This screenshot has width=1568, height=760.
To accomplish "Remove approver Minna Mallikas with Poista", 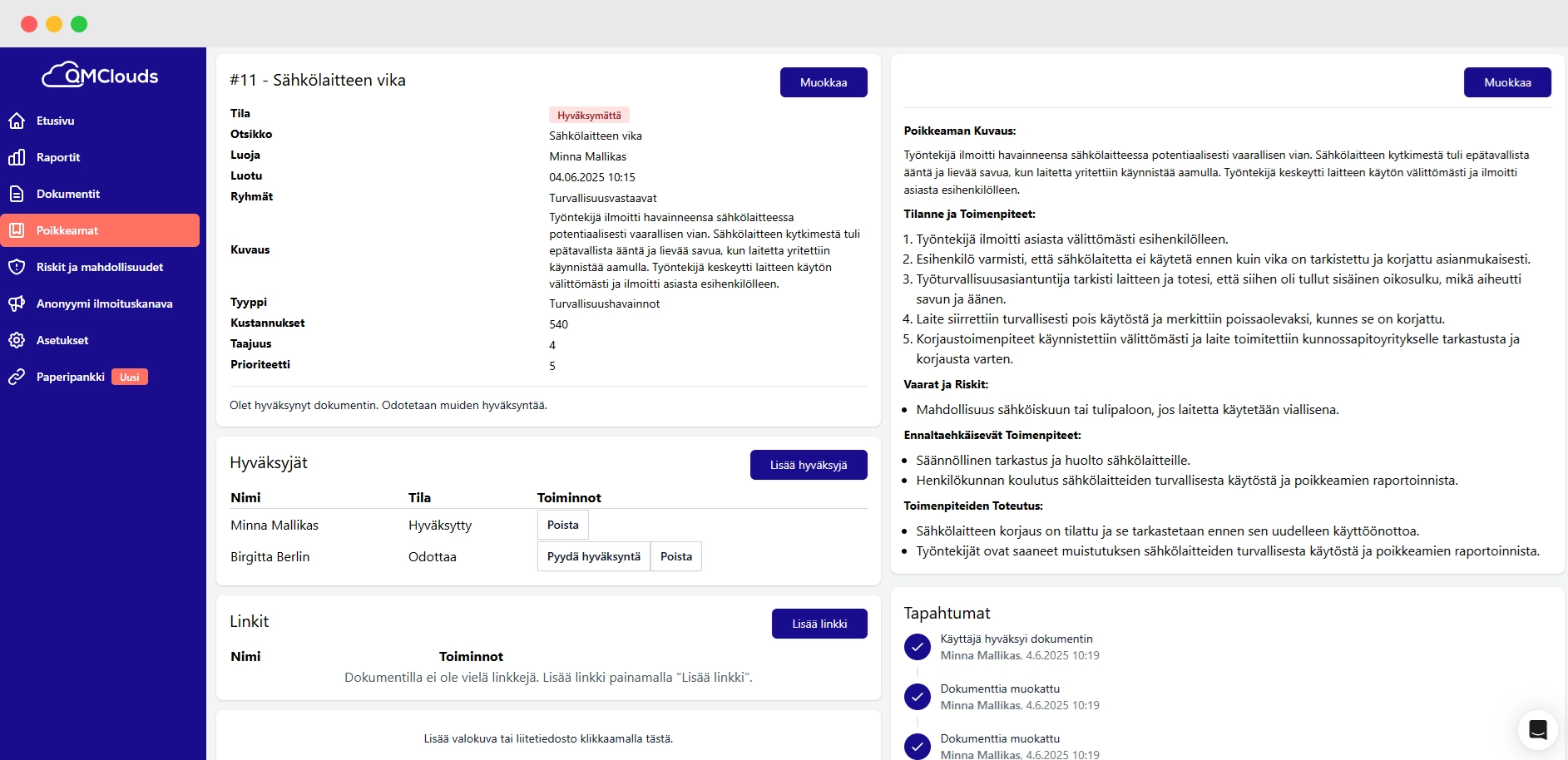I will click(x=562, y=525).
